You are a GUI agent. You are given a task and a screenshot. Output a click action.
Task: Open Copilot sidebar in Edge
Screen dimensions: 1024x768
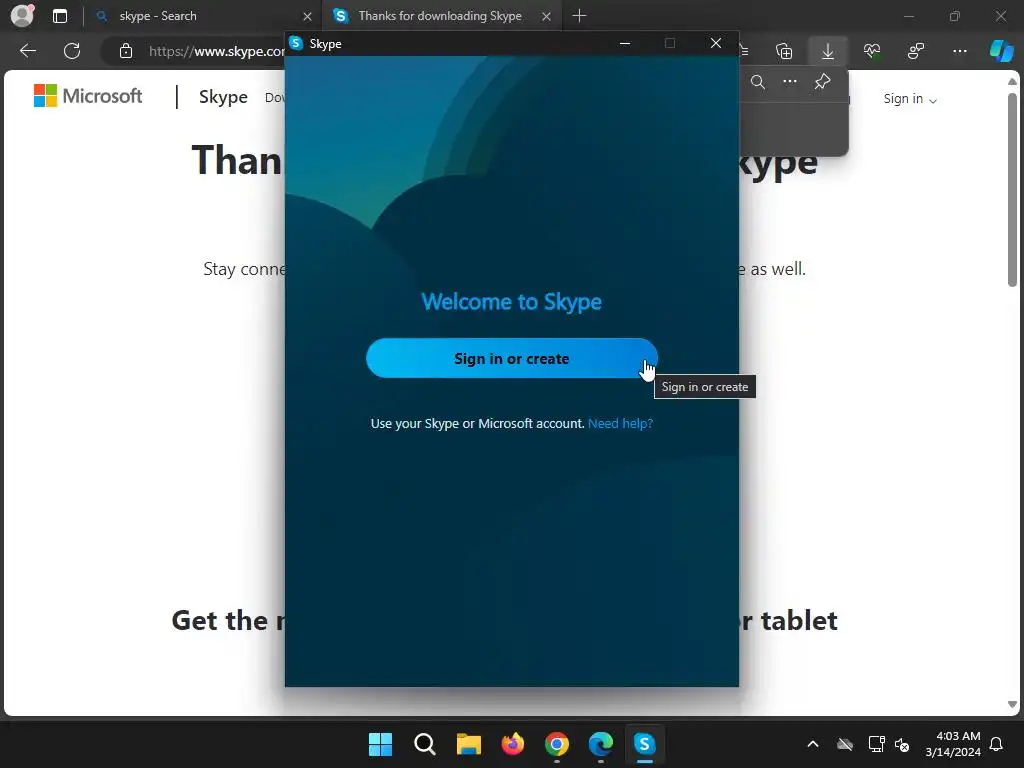click(1001, 51)
